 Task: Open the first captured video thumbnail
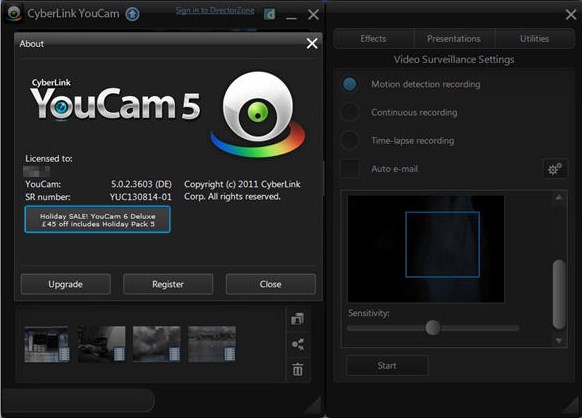coord(47,344)
